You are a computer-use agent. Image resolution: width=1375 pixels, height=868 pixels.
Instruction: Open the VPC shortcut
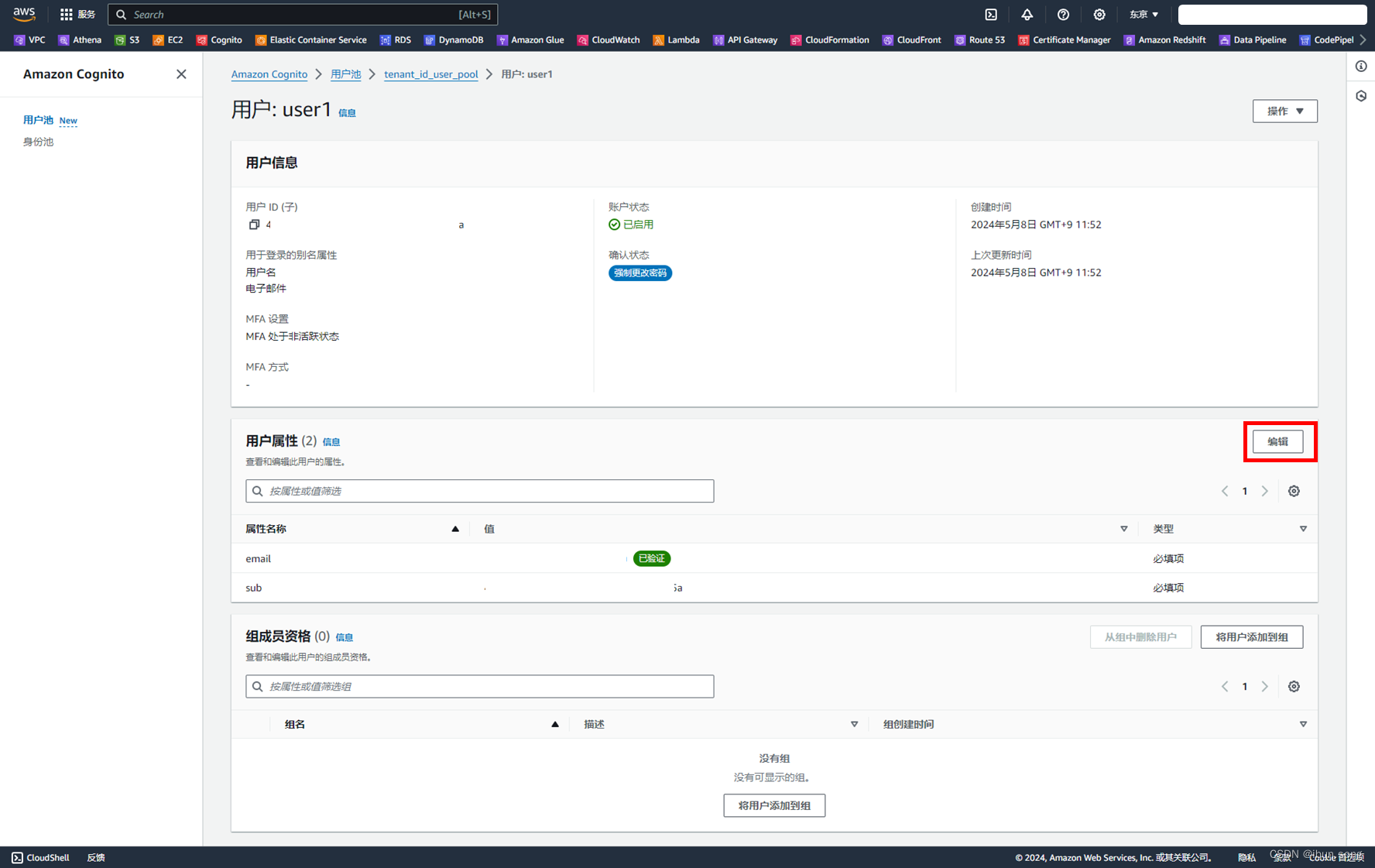coord(29,40)
